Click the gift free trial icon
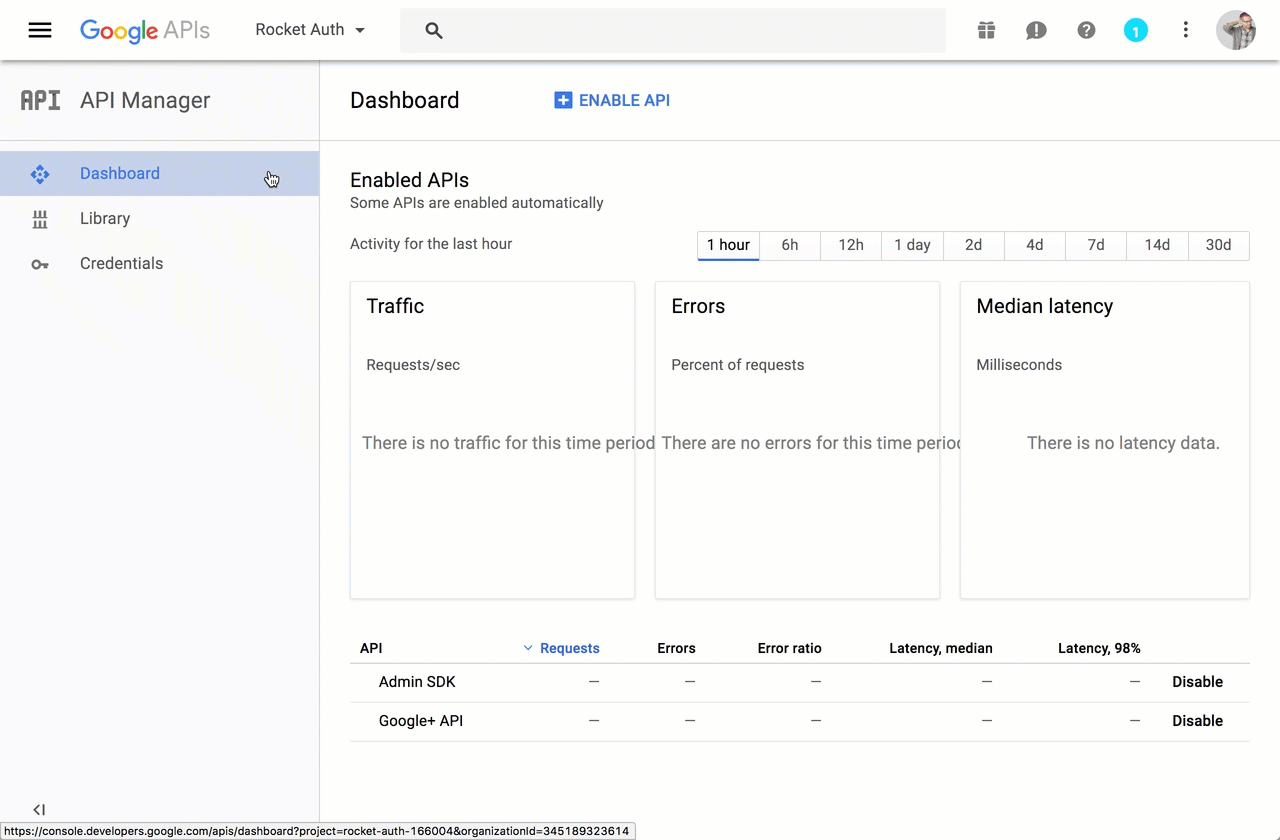 coord(986,30)
